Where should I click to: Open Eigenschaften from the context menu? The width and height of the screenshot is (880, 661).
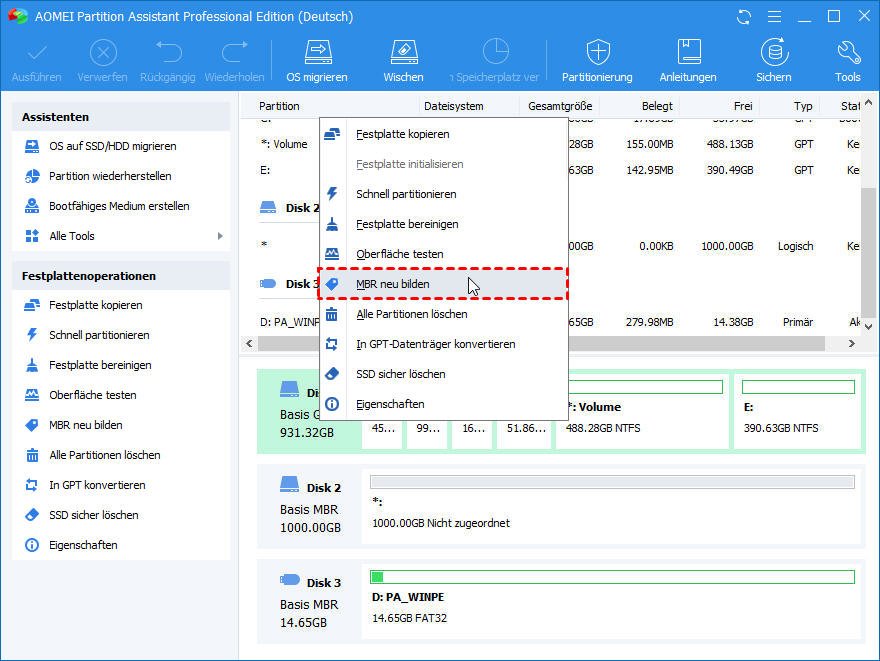pyautogui.click(x=443, y=404)
